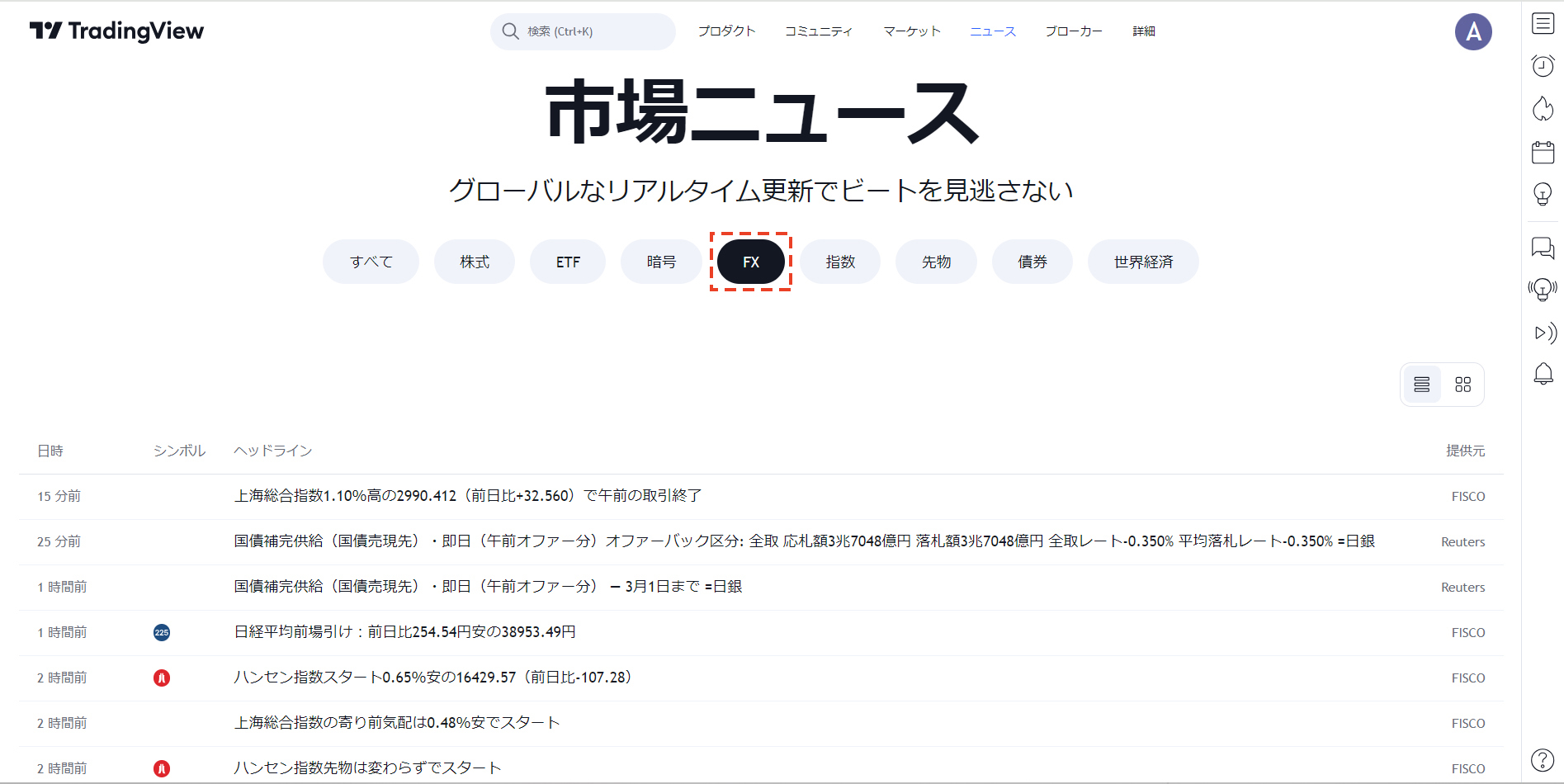This screenshot has height=784, width=1564.
Task: Open the streams play icon
Action: click(x=1544, y=333)
